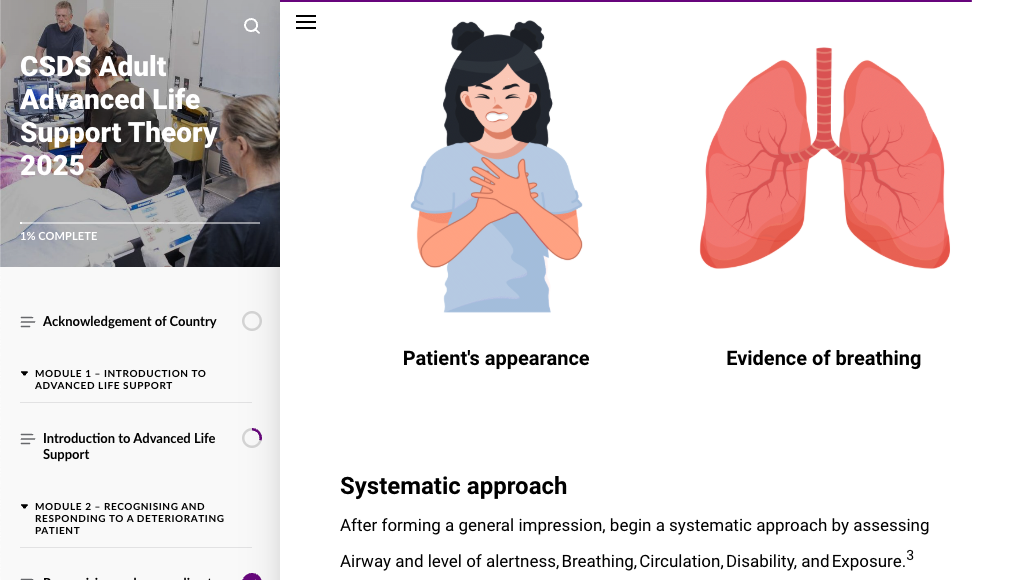Screen dimensions: 1034x580
Task: Toggle Module 2 – Recognising and Responding heading
Action: [x=130, y=518]
